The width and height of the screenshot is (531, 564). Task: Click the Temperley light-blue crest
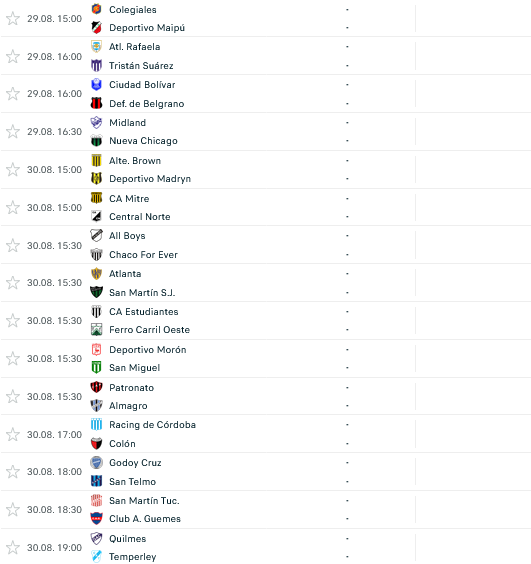coord(96,556)
